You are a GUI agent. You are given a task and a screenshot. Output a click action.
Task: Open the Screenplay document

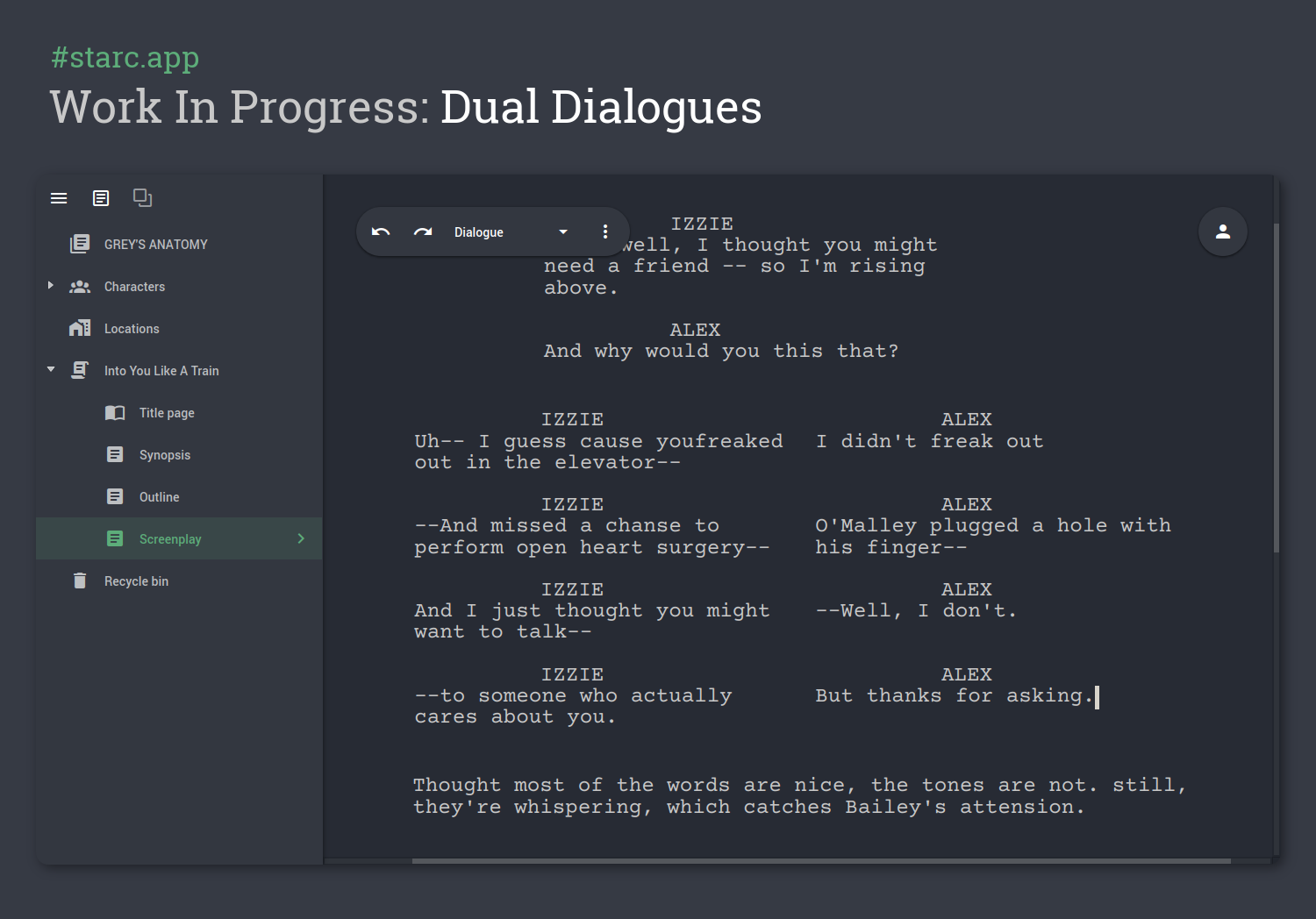(170, 539)
